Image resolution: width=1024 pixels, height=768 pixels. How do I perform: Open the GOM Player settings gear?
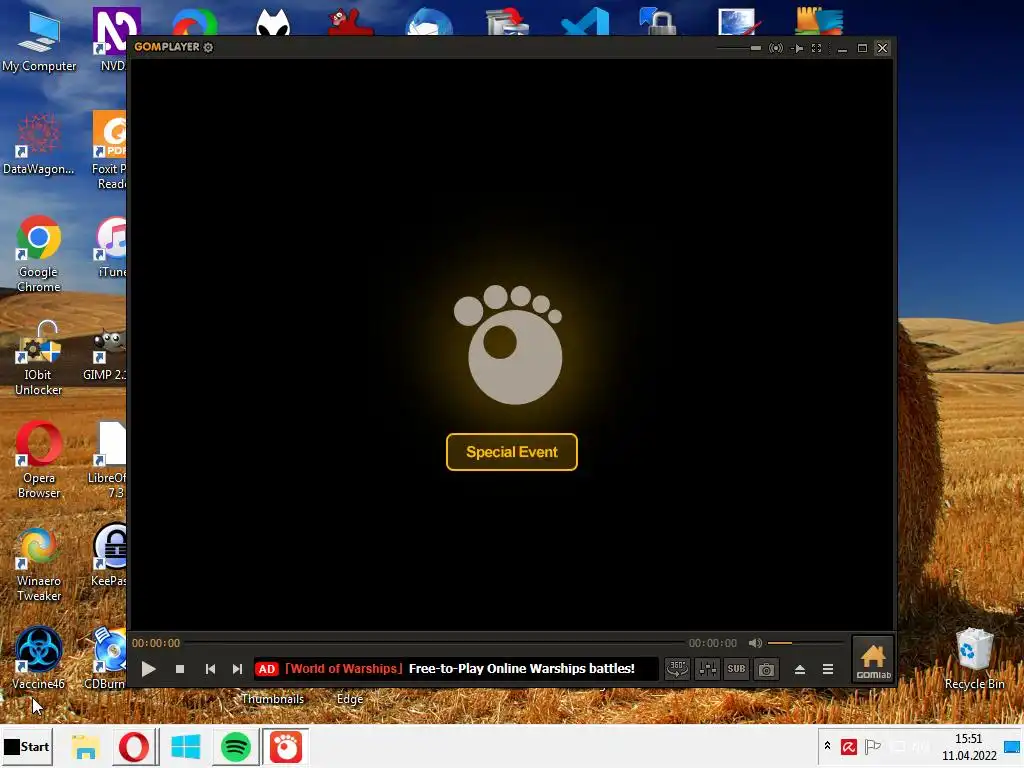coord(208,47)
